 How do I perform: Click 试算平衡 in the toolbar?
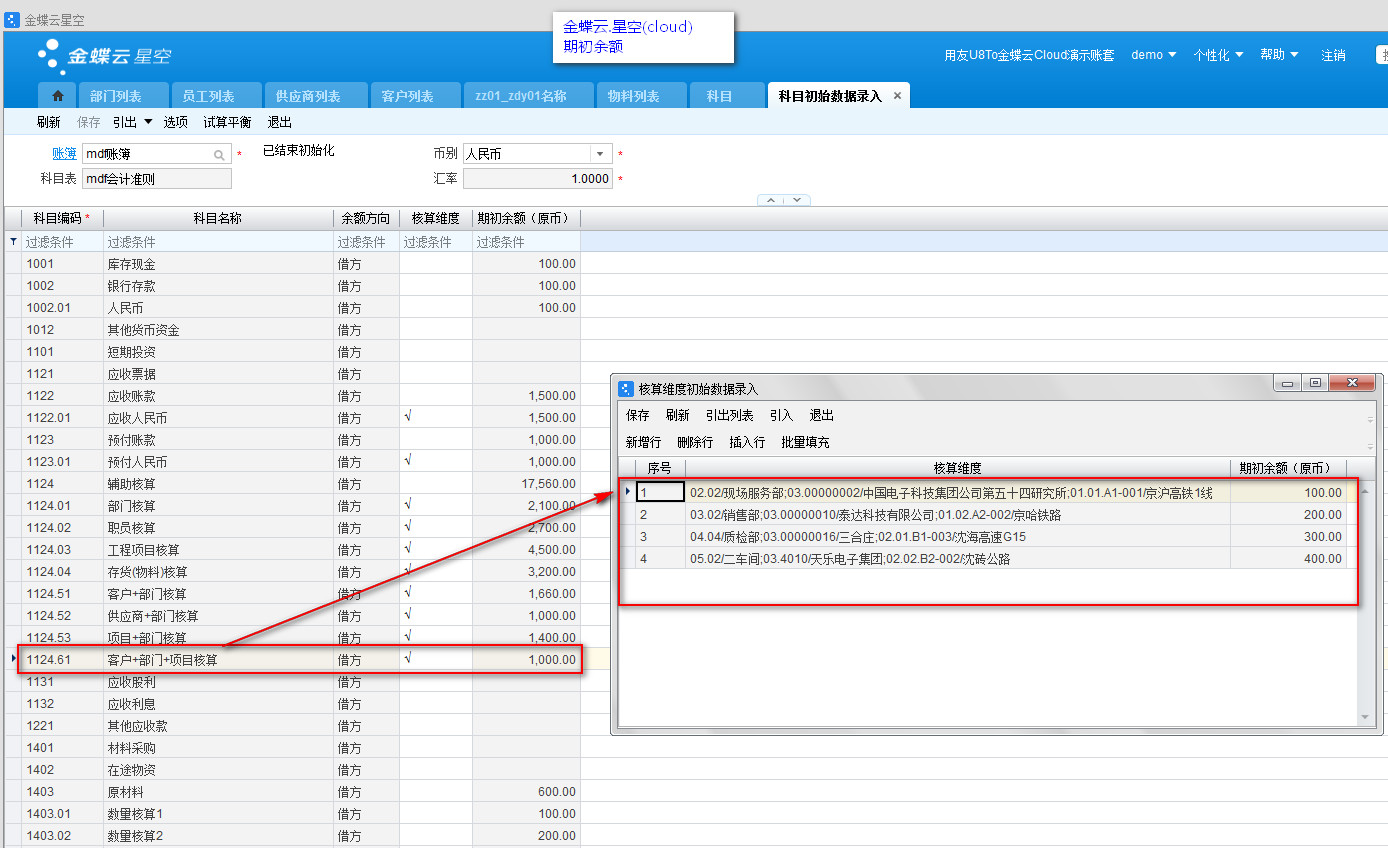(227, 122)
